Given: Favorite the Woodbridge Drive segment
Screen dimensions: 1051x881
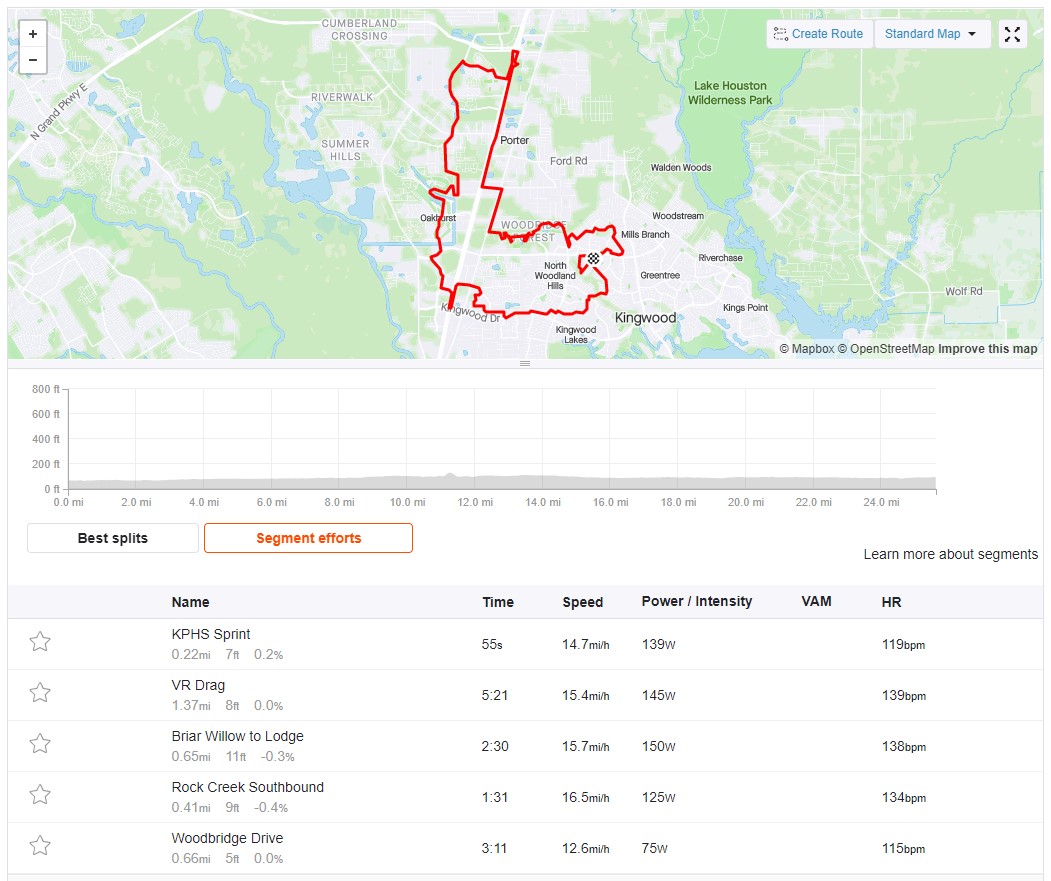Looking at the screenshot, I should pos(40,845).
